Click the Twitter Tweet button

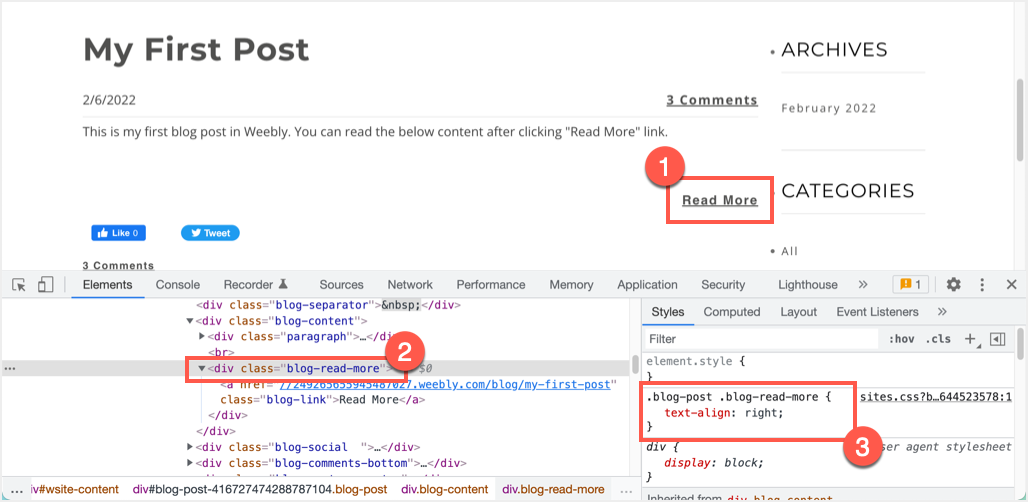210,233
